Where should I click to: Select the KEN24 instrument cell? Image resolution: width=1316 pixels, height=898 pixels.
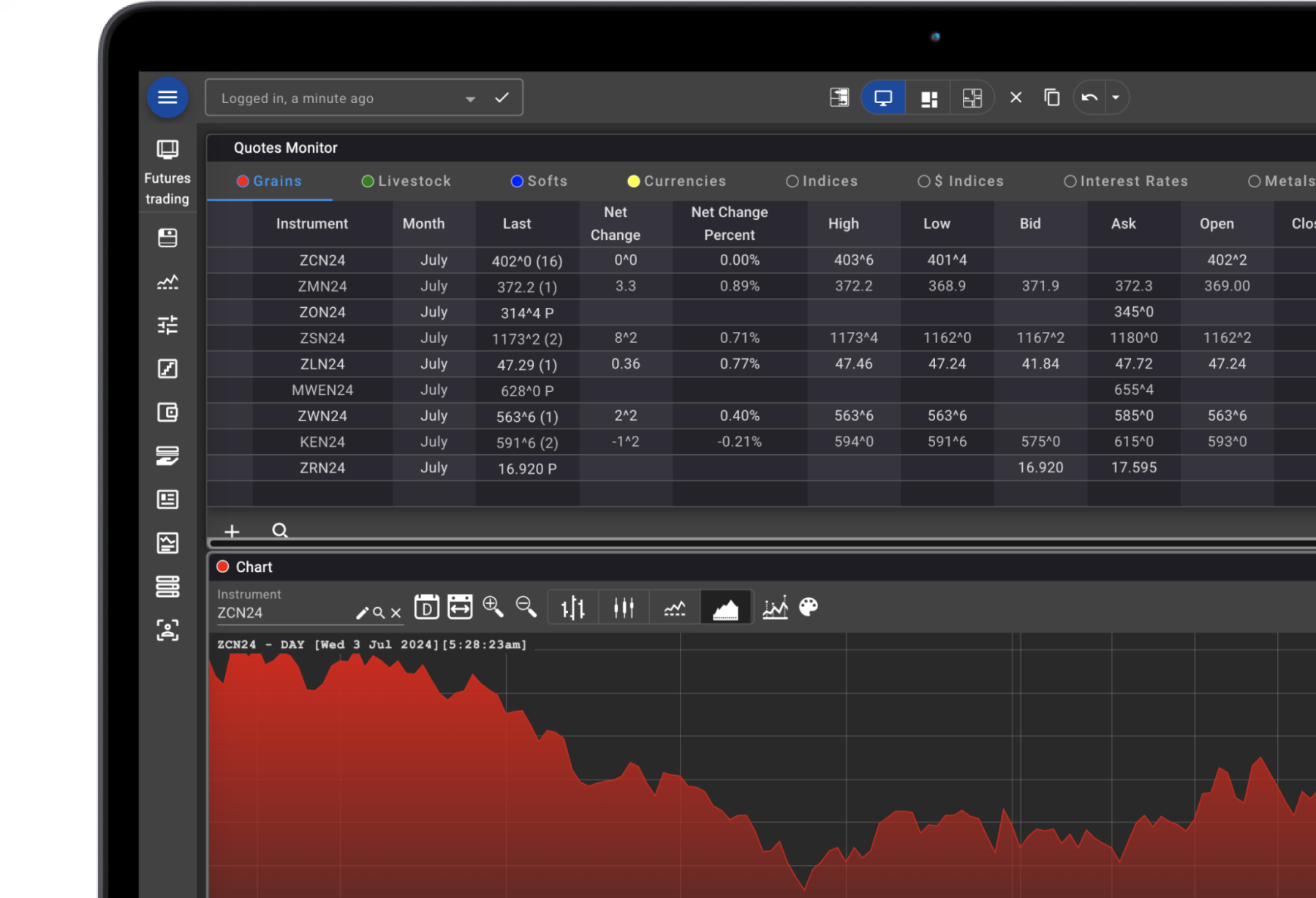click(x=322, y=442)
